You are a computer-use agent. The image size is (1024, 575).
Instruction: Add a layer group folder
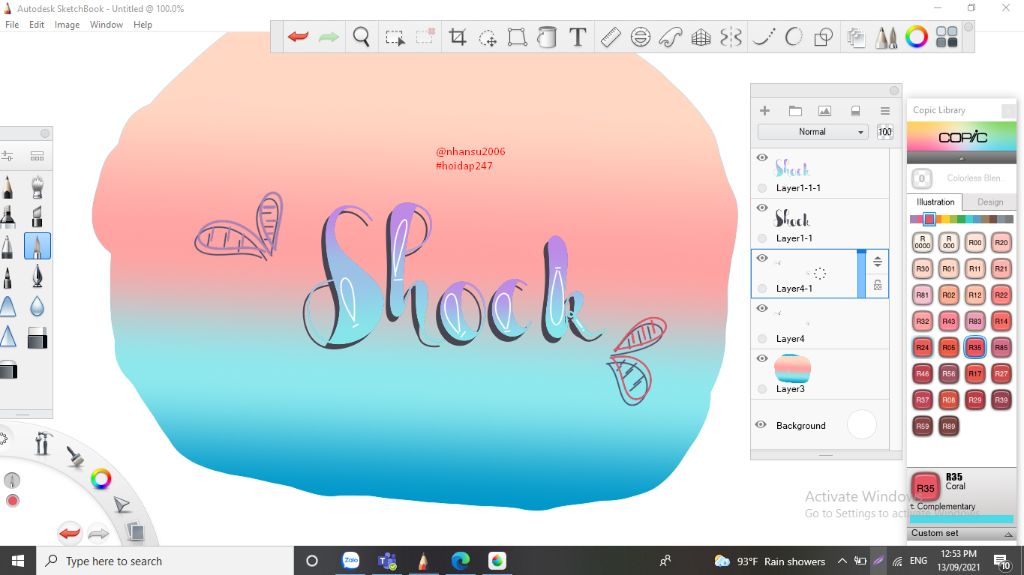tap(795, 110)
